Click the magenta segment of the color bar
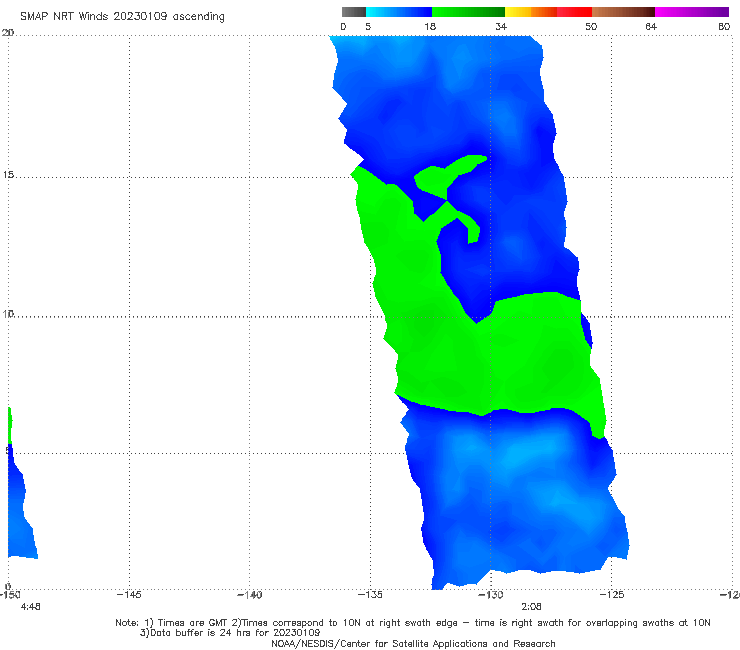Image resolution: width=740 pixels, height=650 pixels. [x=692, y=12]
